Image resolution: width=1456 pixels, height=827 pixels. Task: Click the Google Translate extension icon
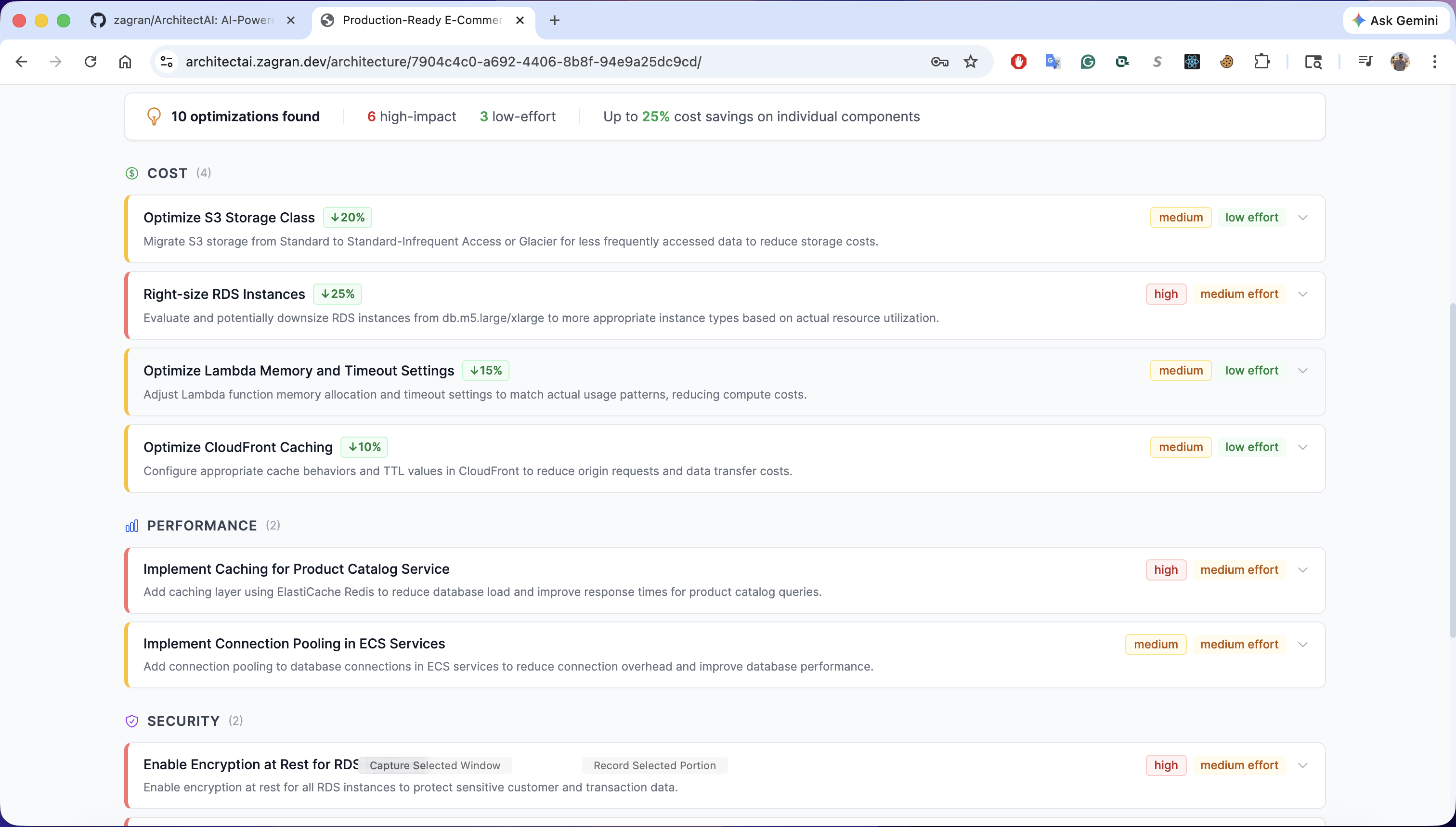(x=1053, y=61)
